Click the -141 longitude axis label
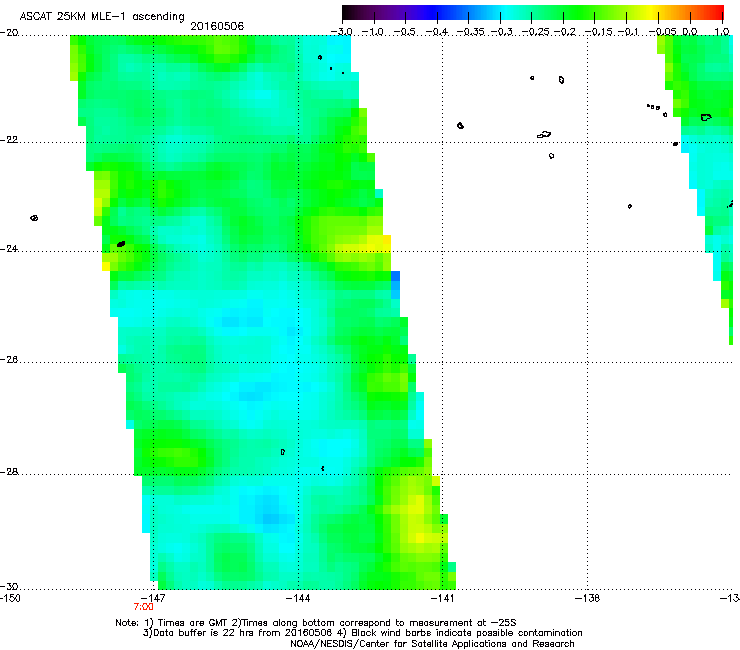The width and height of the screenshot is (740, 650). [x=442, y=598]
